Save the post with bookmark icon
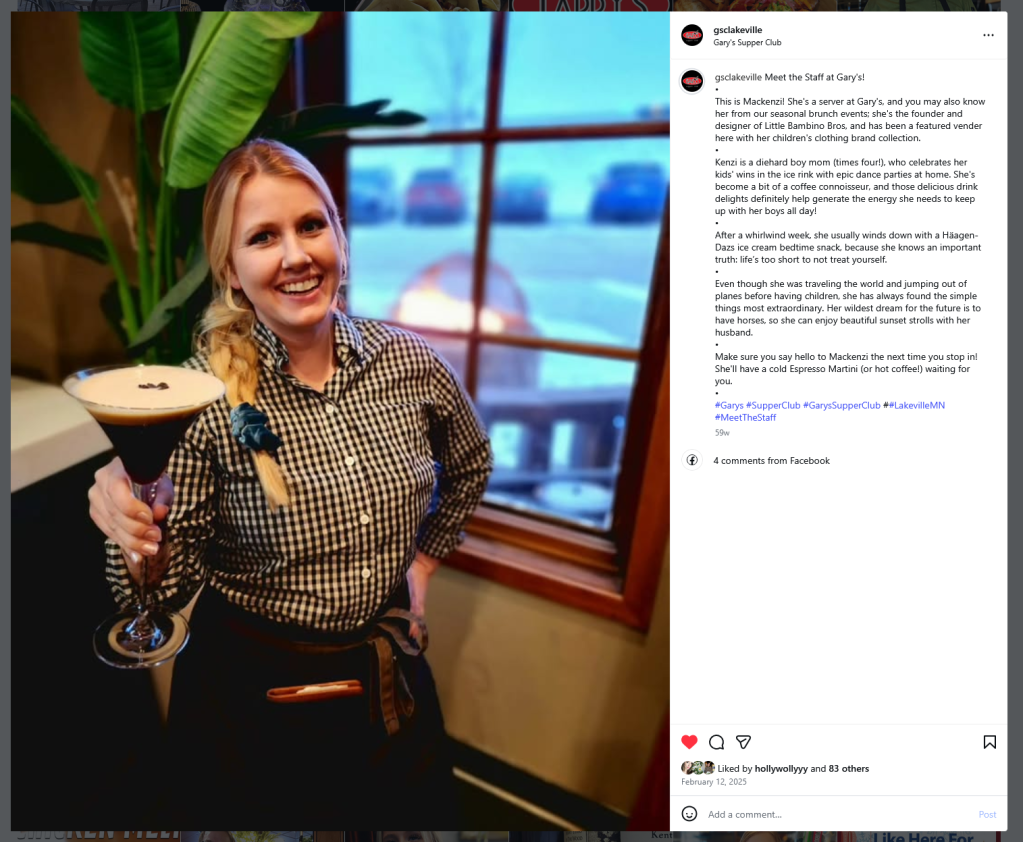The image size is (1023, 842). pos(989,742)
